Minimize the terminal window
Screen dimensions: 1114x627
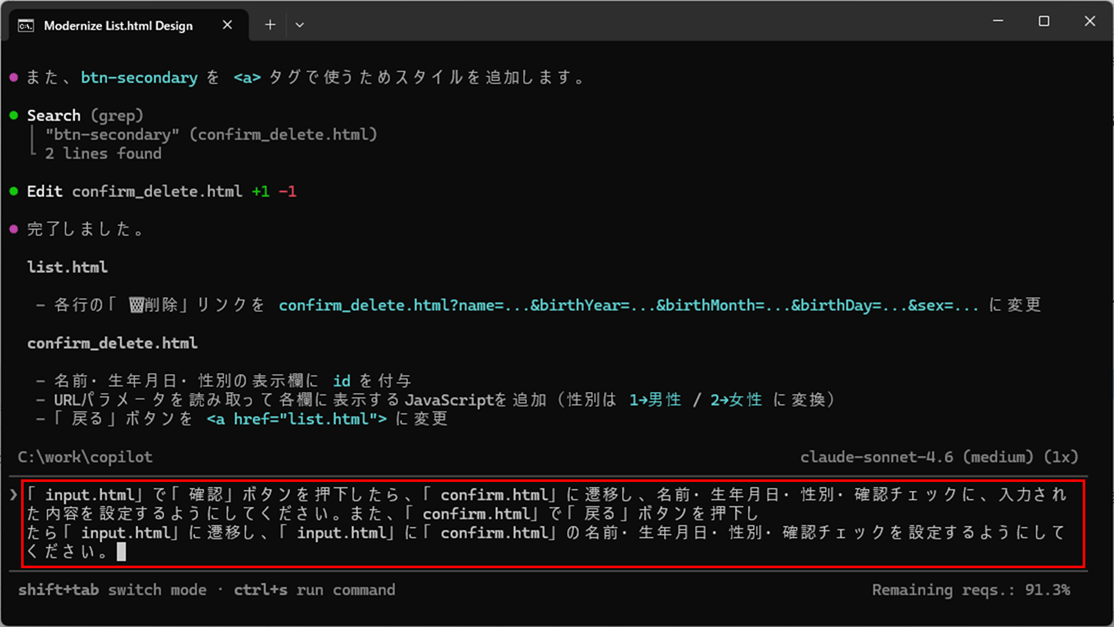tap(997, 21)
